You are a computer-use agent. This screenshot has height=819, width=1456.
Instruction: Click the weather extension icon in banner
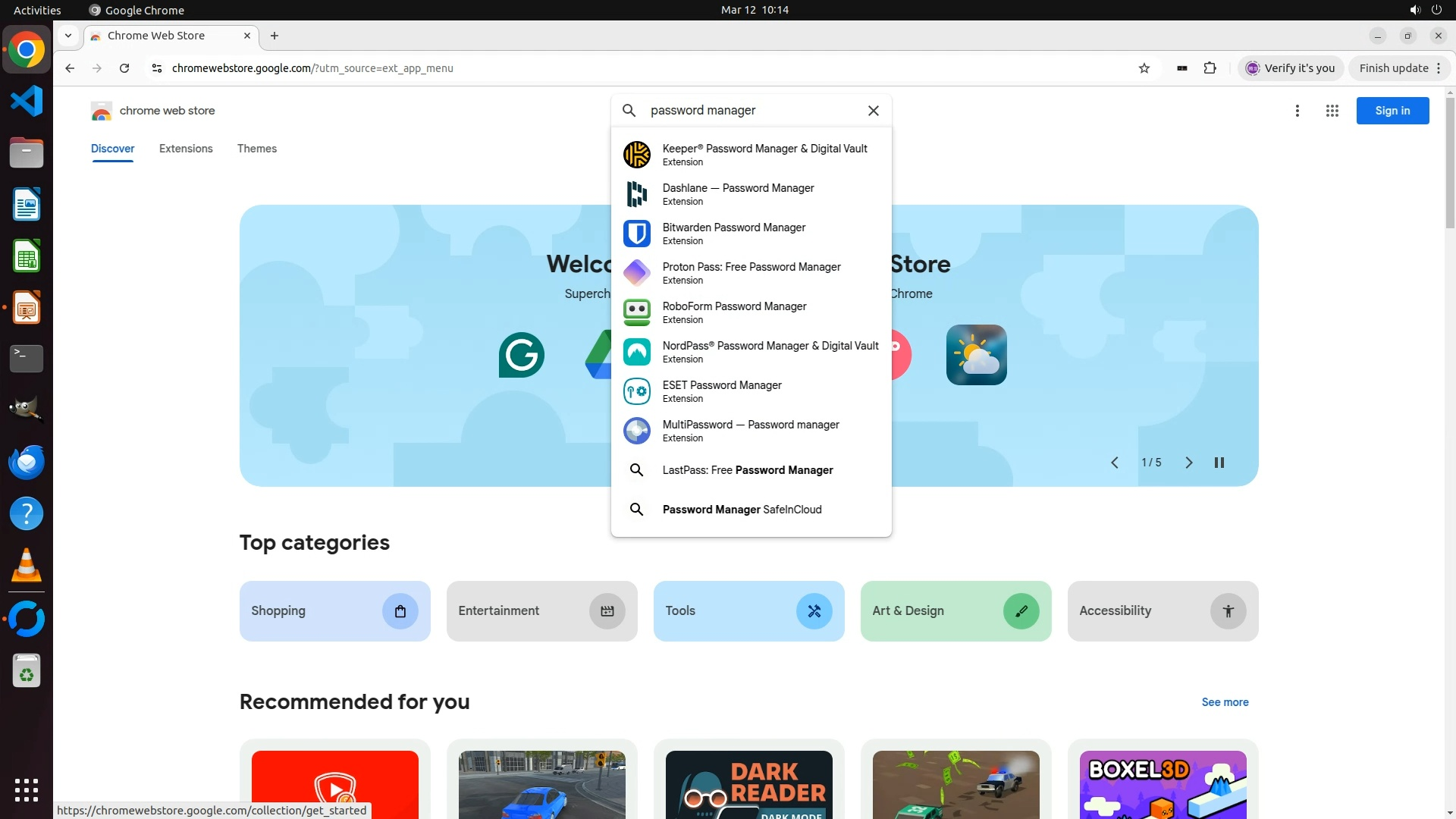(977, 355)
